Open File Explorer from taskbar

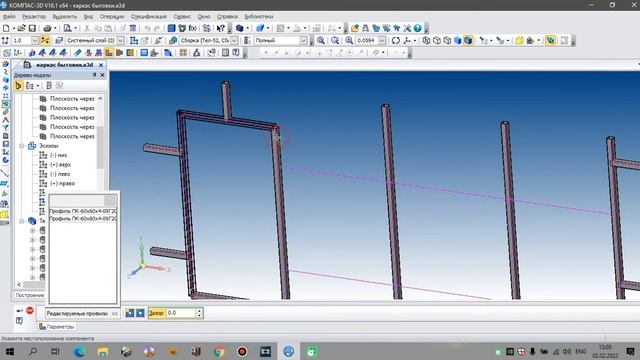pyautogui.click(x=102, y=351)
